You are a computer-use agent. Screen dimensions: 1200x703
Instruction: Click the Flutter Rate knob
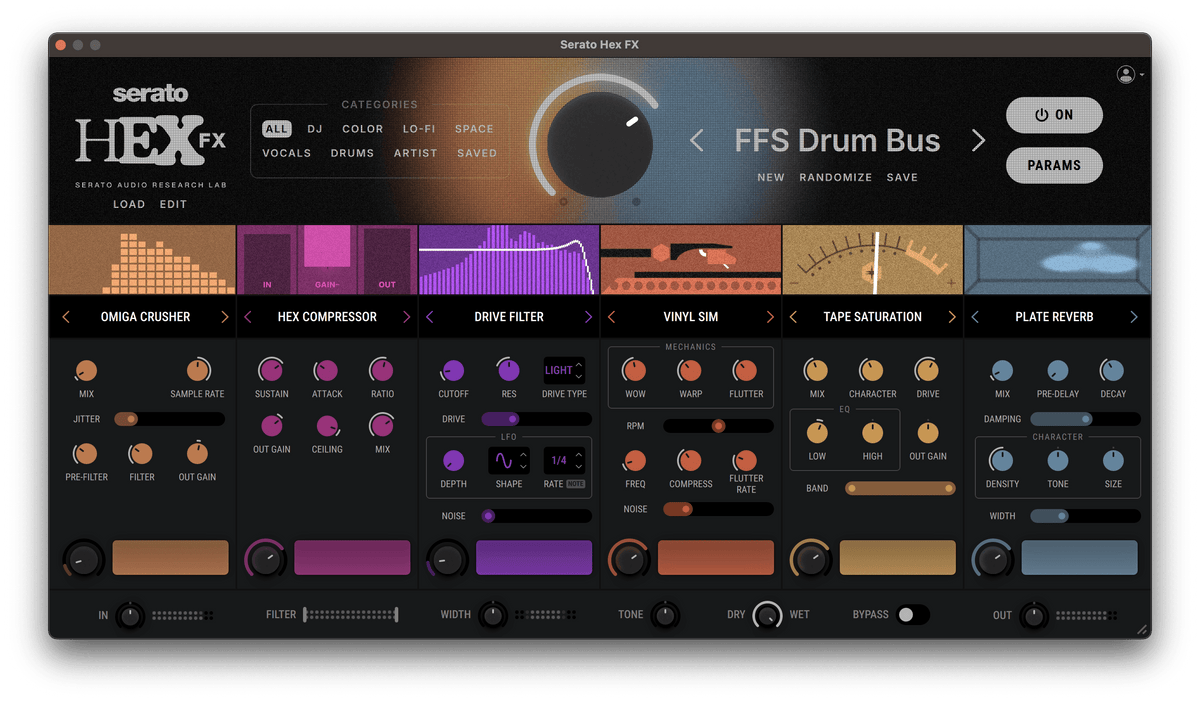coord(745,461)
